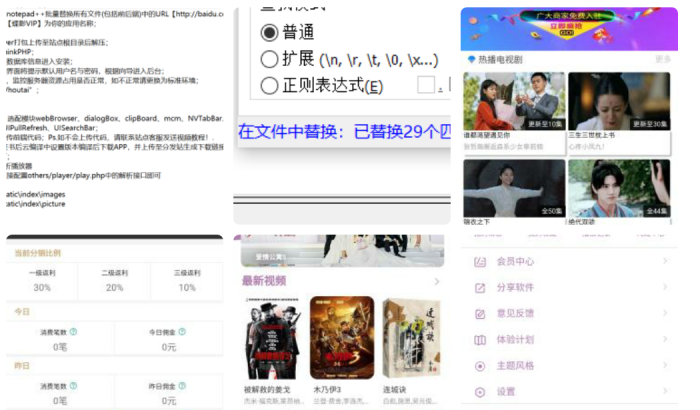This screenshot has height=410, width=700.
Task: Click the help icon next to 昨日佣金
Action: point(182,386)
